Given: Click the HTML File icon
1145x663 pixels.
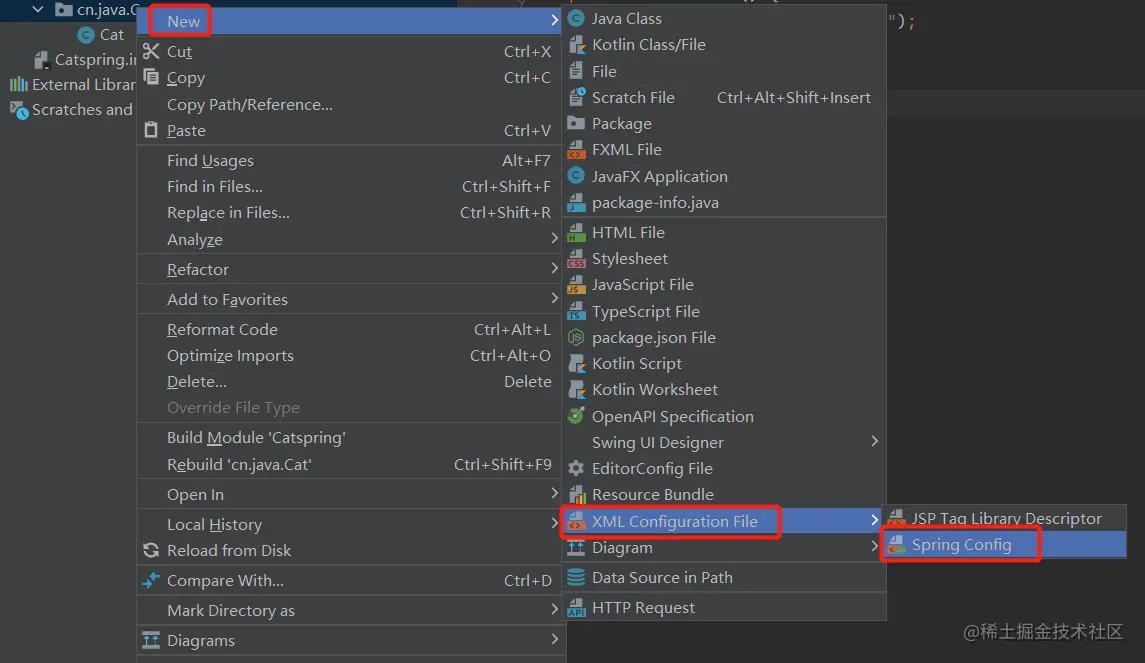Looking at the screenshot, I should click(x=576, y=232).
